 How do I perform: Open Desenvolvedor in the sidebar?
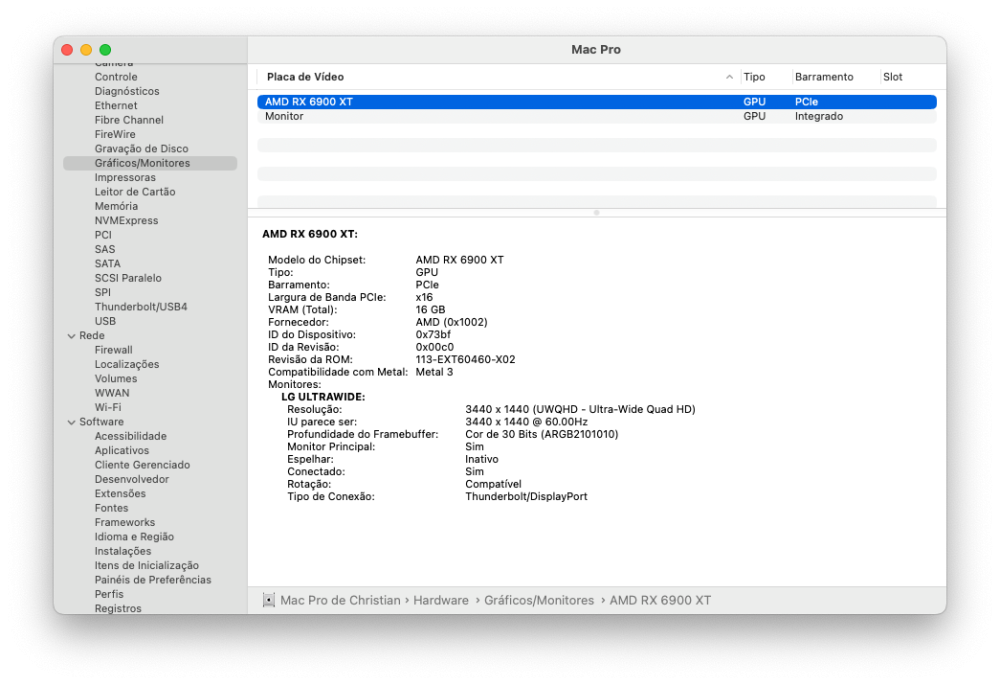(x=132, y=479)
